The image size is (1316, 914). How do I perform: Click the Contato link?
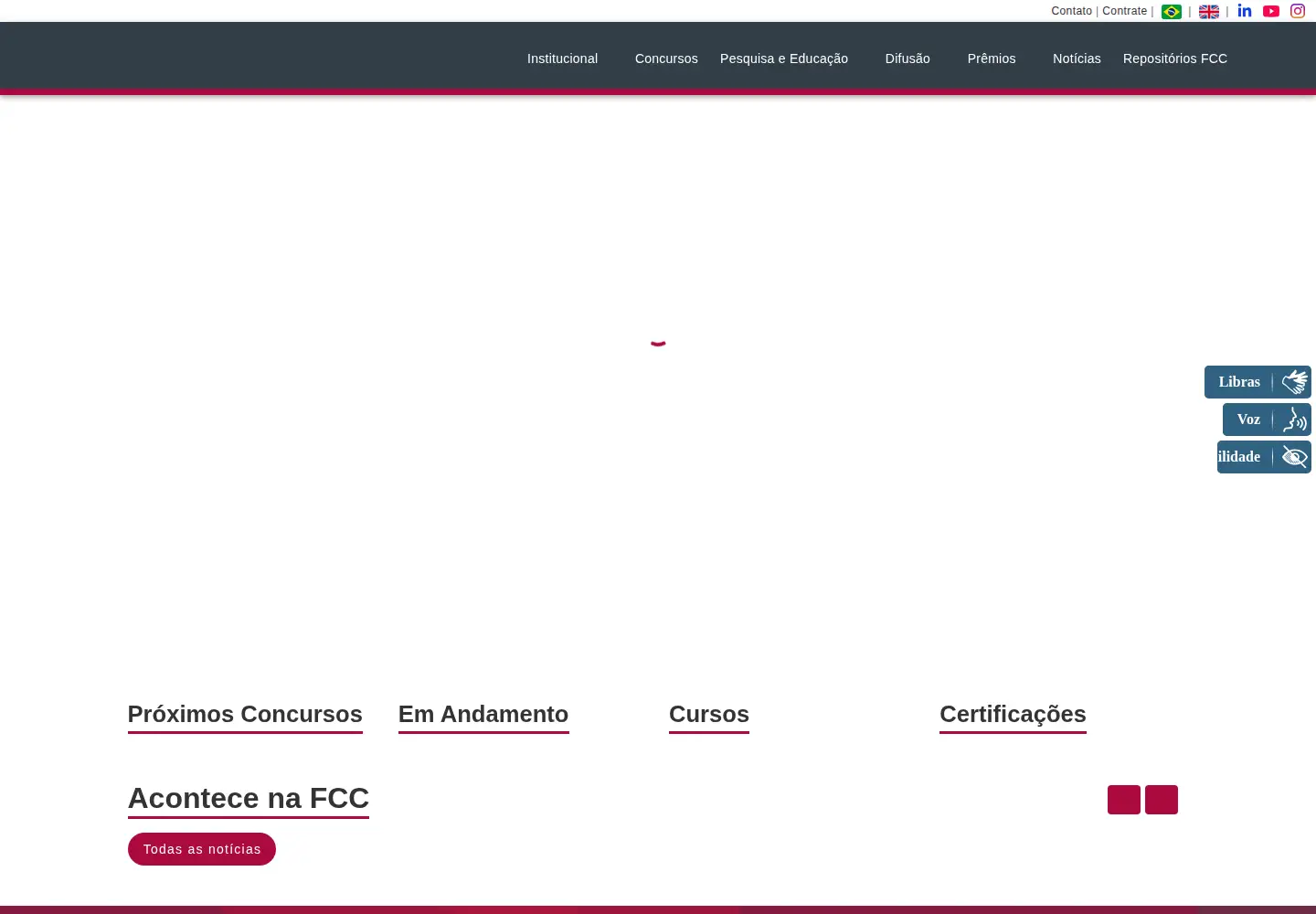[1071, 11]
